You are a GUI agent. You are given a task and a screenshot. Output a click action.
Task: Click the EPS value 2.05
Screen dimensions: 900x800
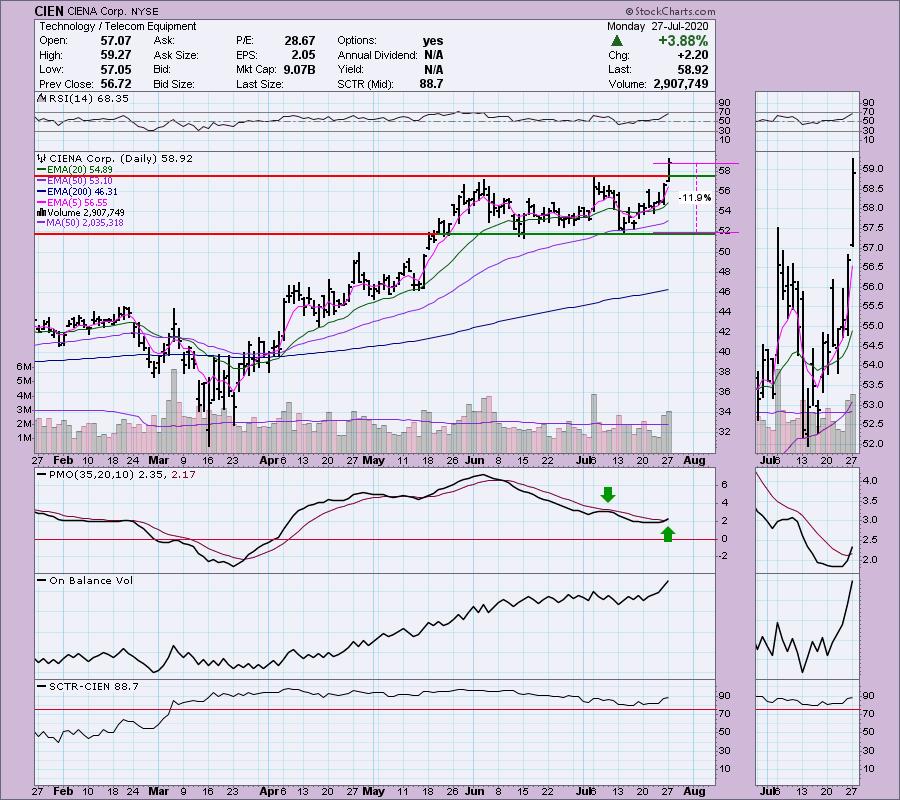303,55
